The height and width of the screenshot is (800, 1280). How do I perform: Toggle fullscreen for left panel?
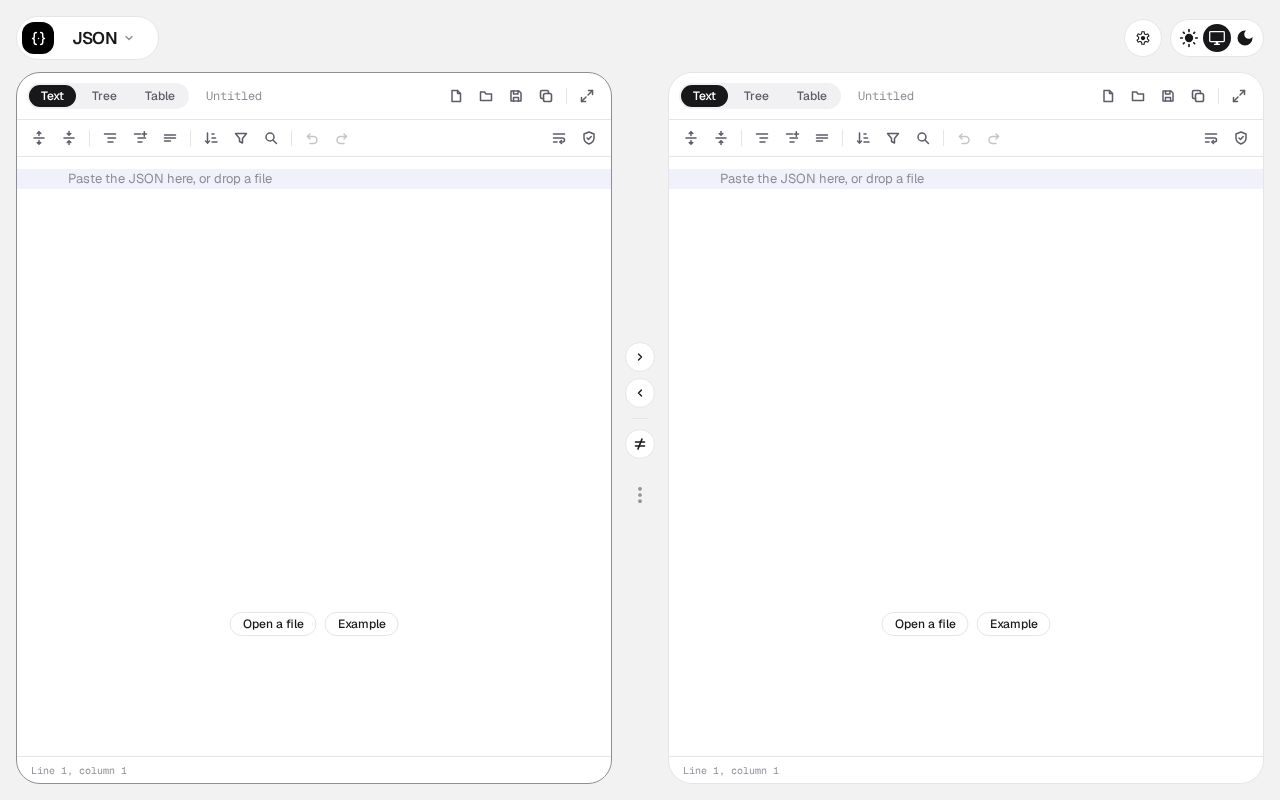[587, 96]
